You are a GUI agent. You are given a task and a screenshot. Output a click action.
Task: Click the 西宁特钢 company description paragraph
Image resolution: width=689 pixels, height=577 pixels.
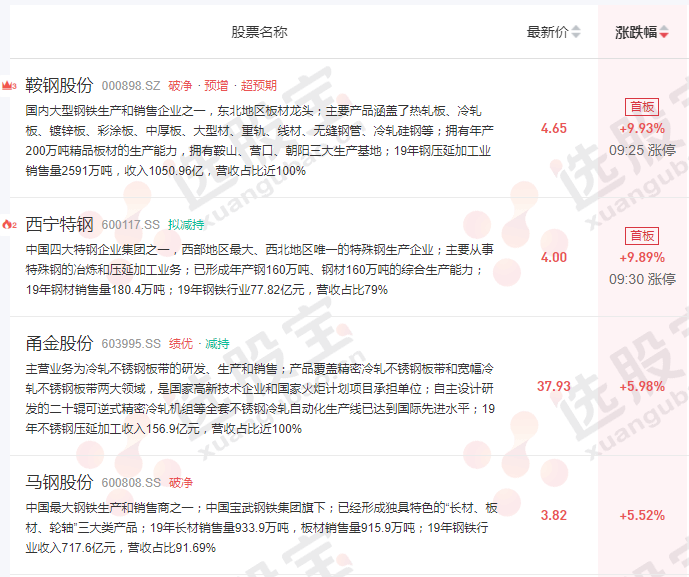(259, 270)
